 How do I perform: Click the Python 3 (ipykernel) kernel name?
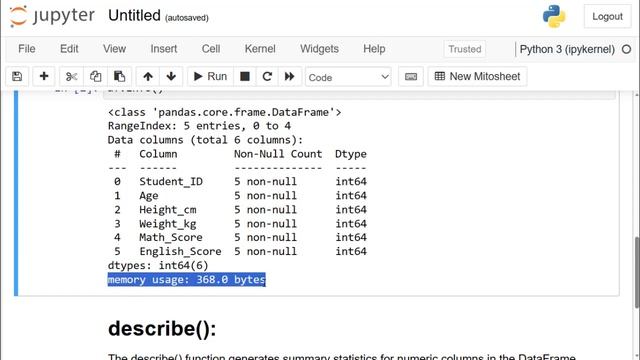point(567,49)
